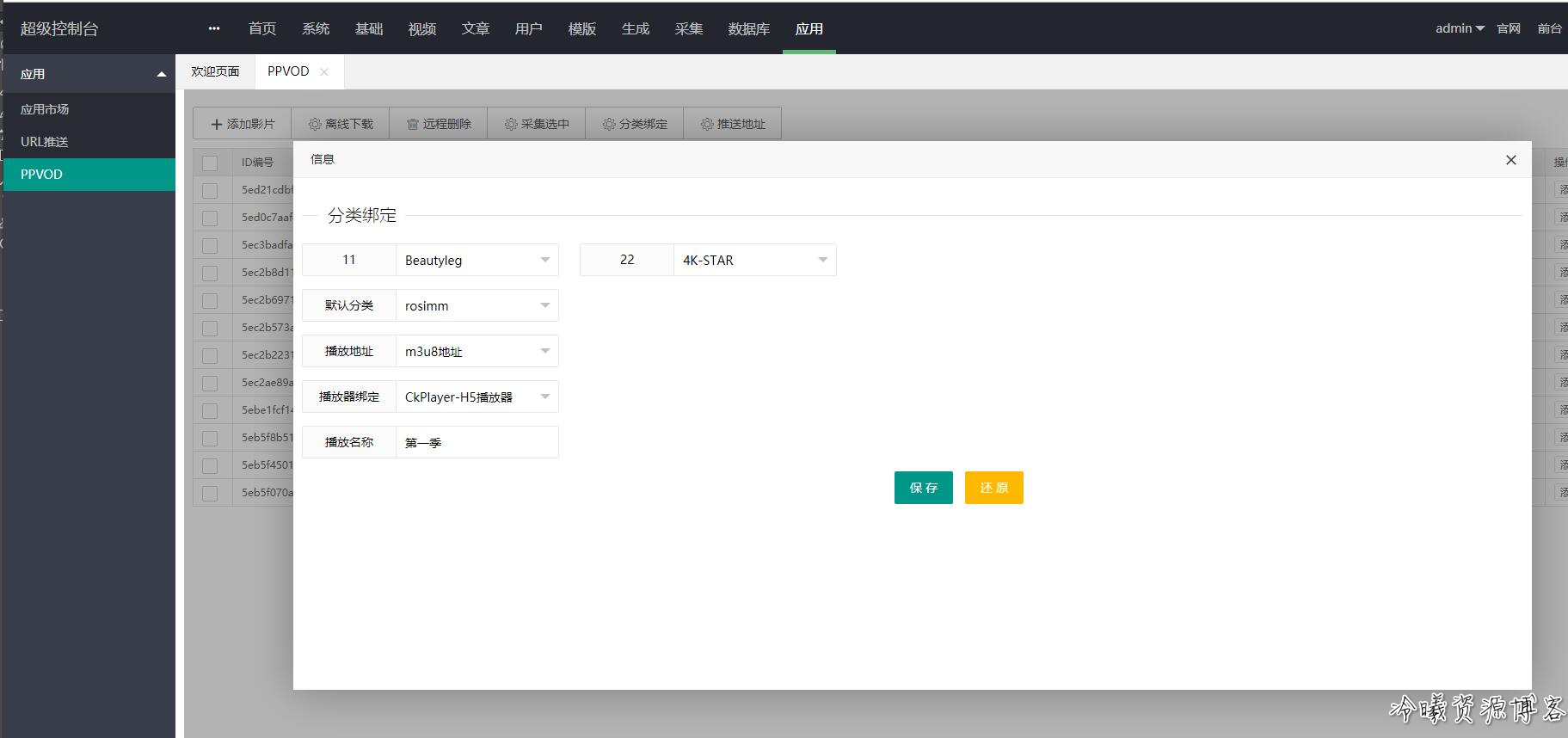
Task: Check the row 5eb5f8b51 checkbox
Action: pos(210,438)
